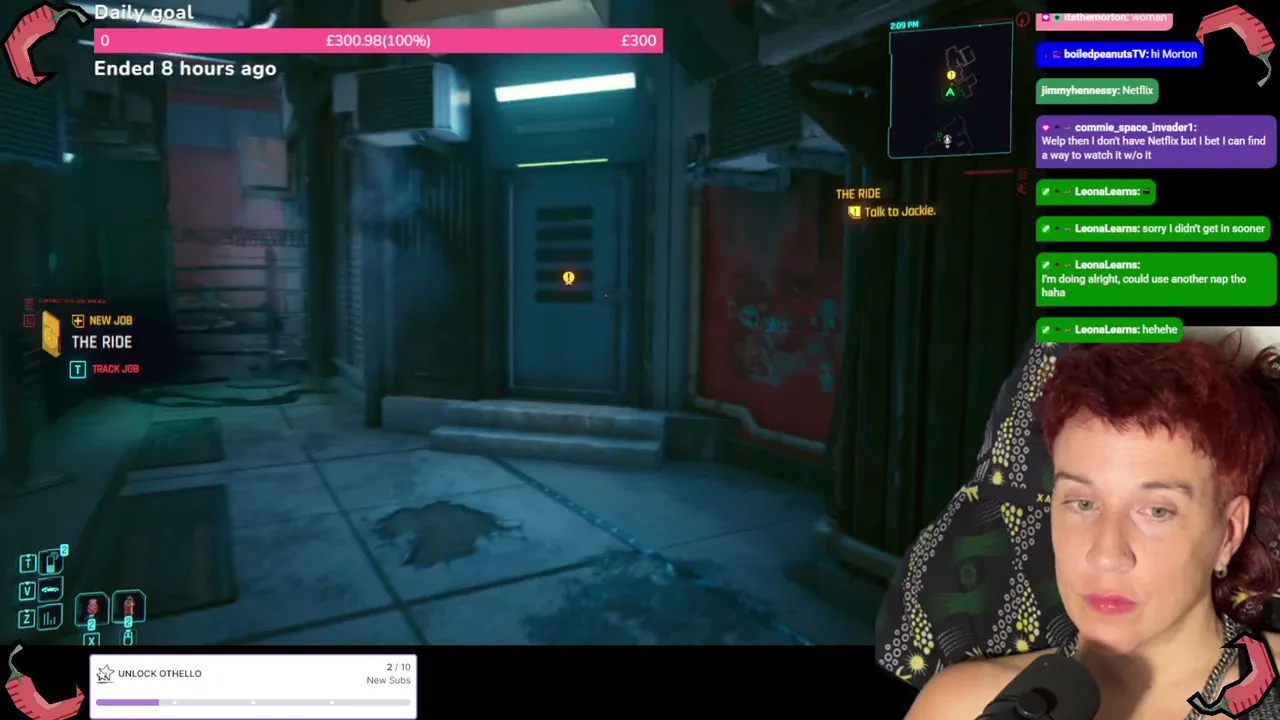Click the badge icon before LeonaLearns: hehehe
Viewport: 1280px width, 720px height.
1046,329
